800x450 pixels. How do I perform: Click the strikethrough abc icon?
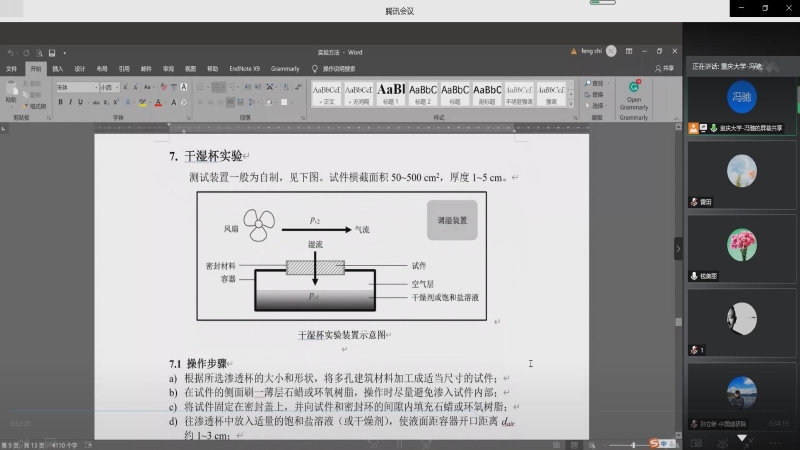(x=96, y=103)
